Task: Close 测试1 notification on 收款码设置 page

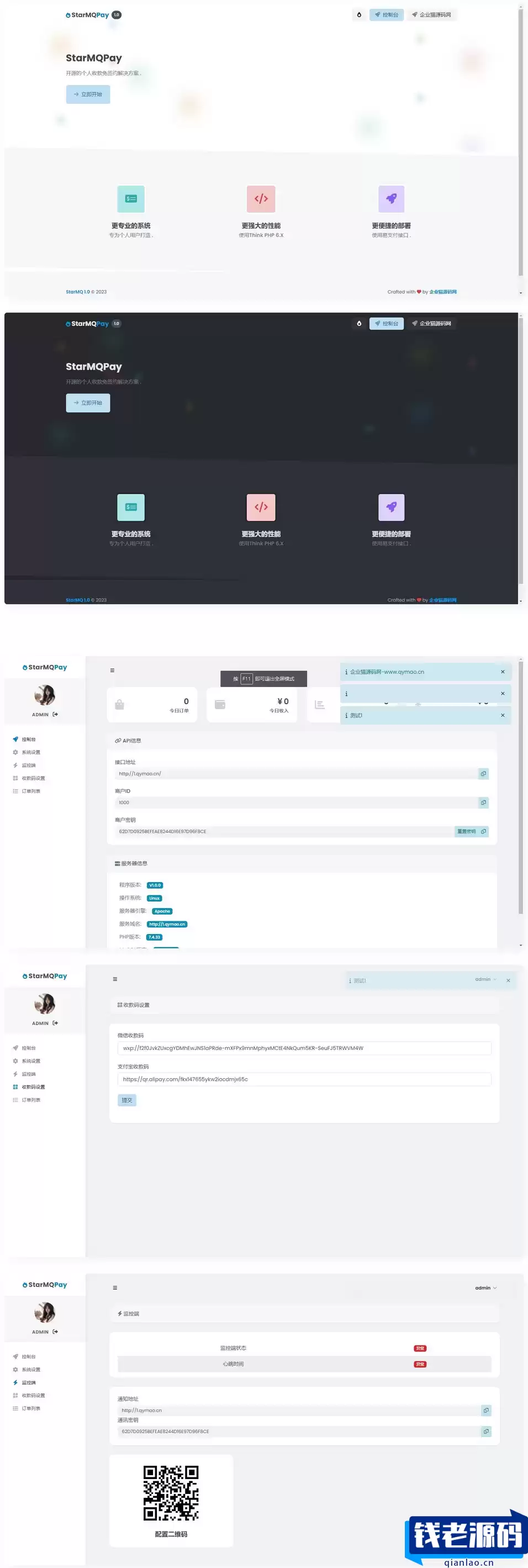Action: (508, 980)
